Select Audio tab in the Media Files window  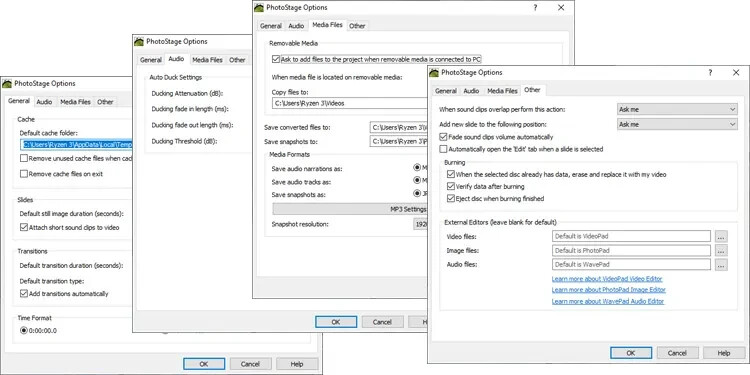tap(296, 26)
